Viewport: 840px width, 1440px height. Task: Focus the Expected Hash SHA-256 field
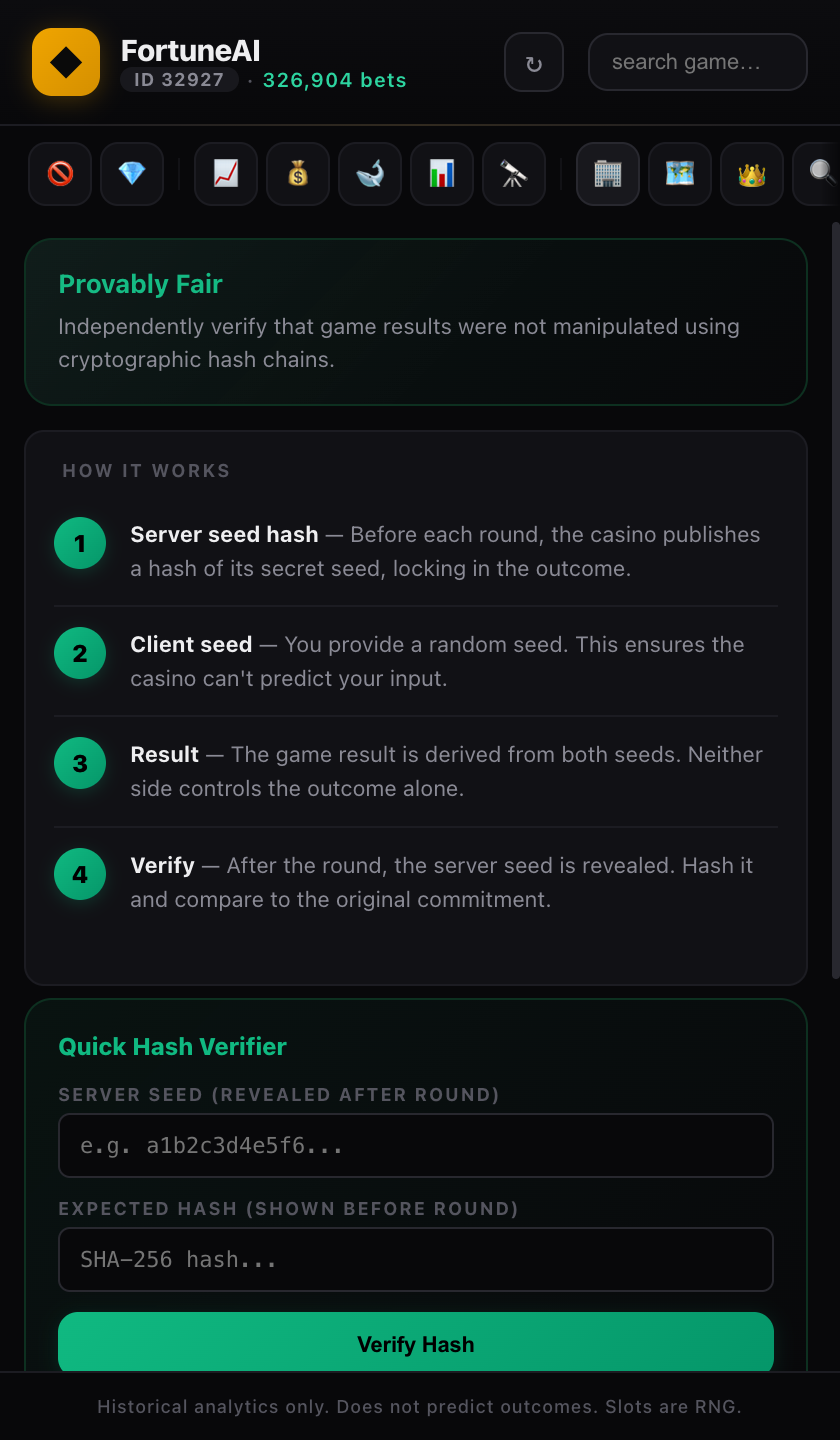[416, 1259]
